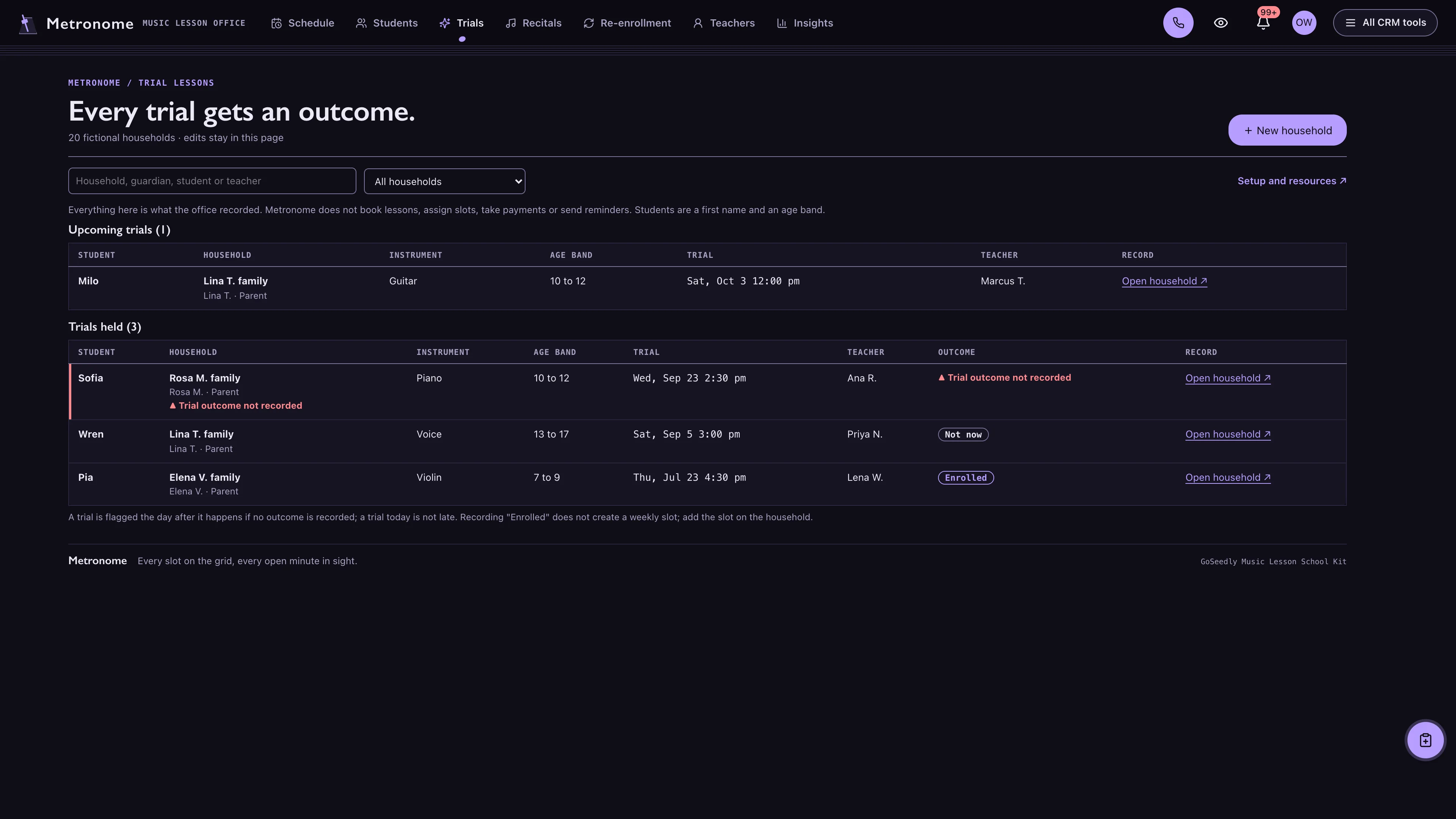Open the Teachers page
Viewport: 1456px width, 819px height.
tap(723, 23)
